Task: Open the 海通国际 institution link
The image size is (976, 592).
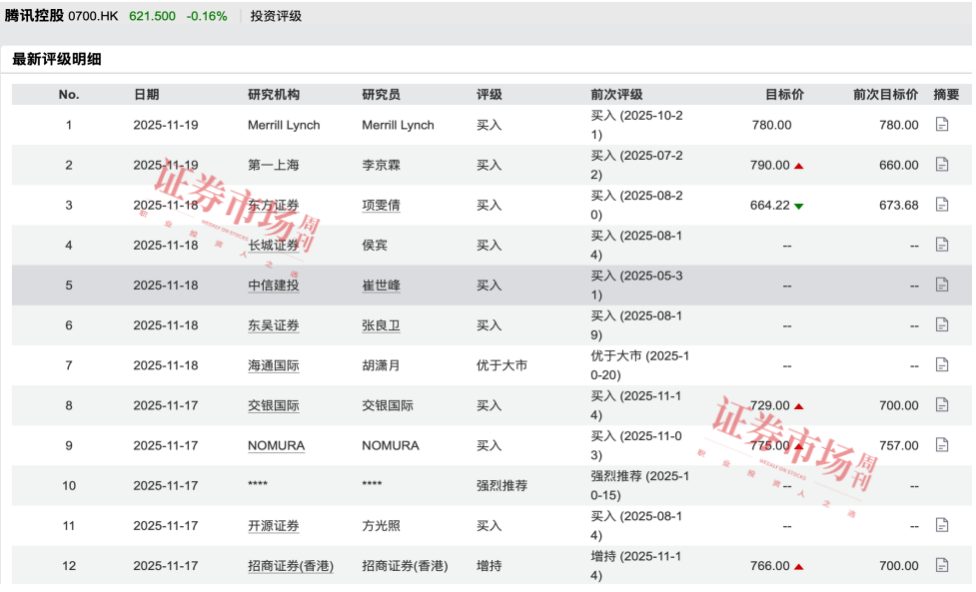Action: 273,365
